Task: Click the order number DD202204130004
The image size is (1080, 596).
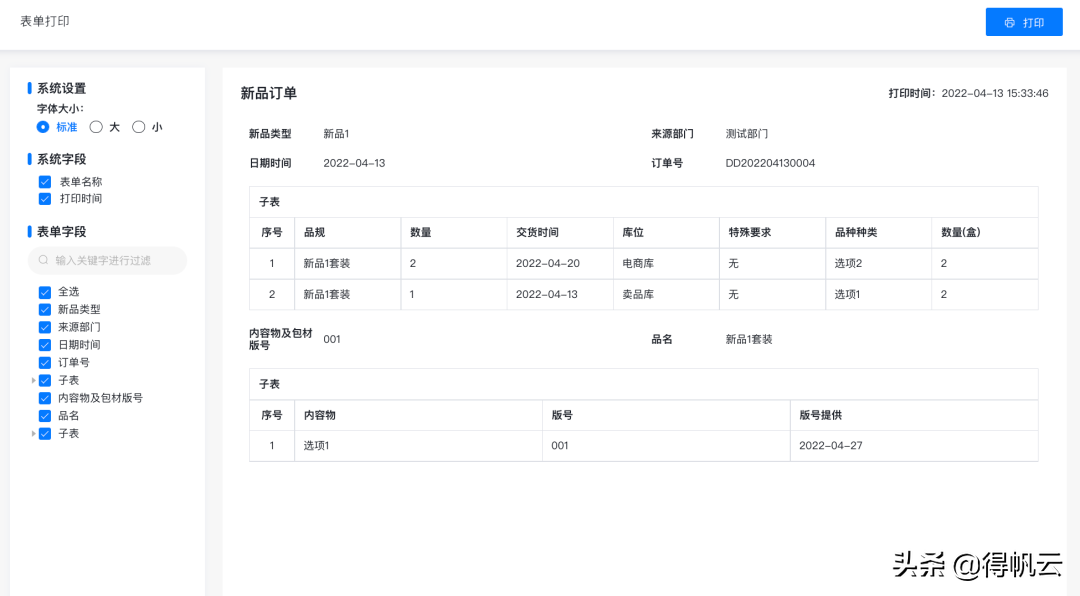Action: [770, 163]
